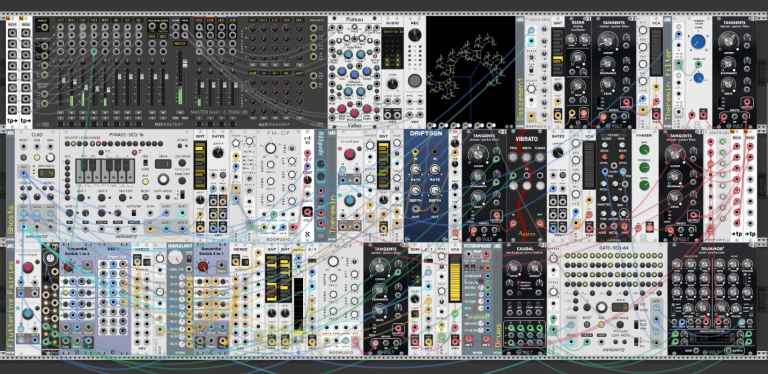This screenshot has width=768, height=374.
Task: Toggle the green RUN button on CLKD
Action: coord(37,158)
